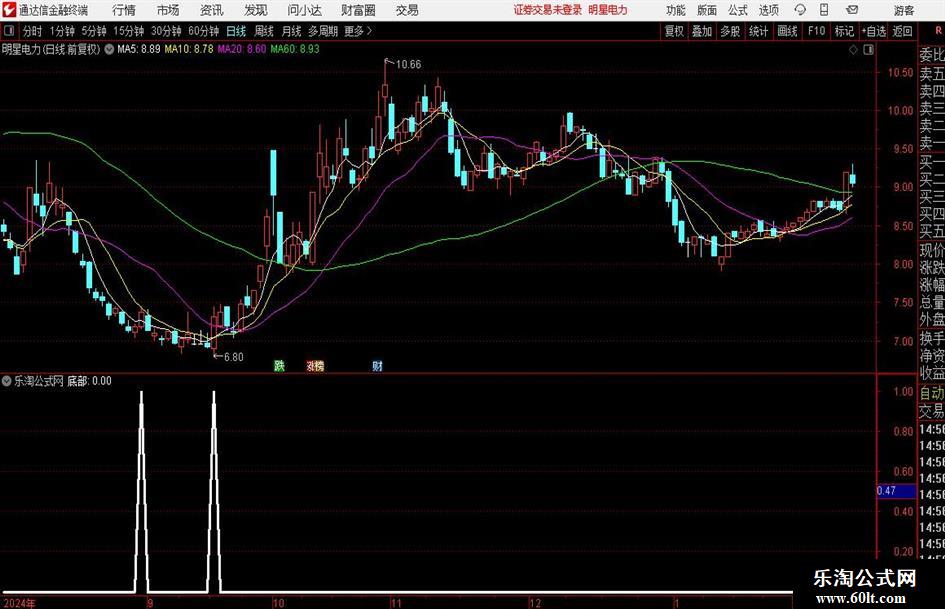Click the customer service headset icon
This screenshot has height=609, width=945.
point(800,10)
